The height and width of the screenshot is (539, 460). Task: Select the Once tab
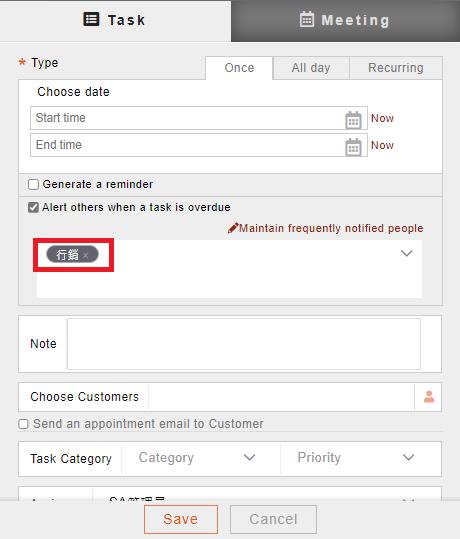click(239, 68)
